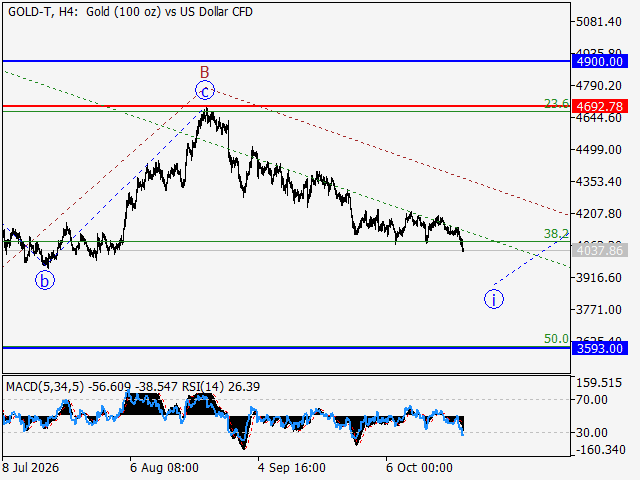
Task: Click the red 4692.78 price tag
Action: tap(600, 107)
